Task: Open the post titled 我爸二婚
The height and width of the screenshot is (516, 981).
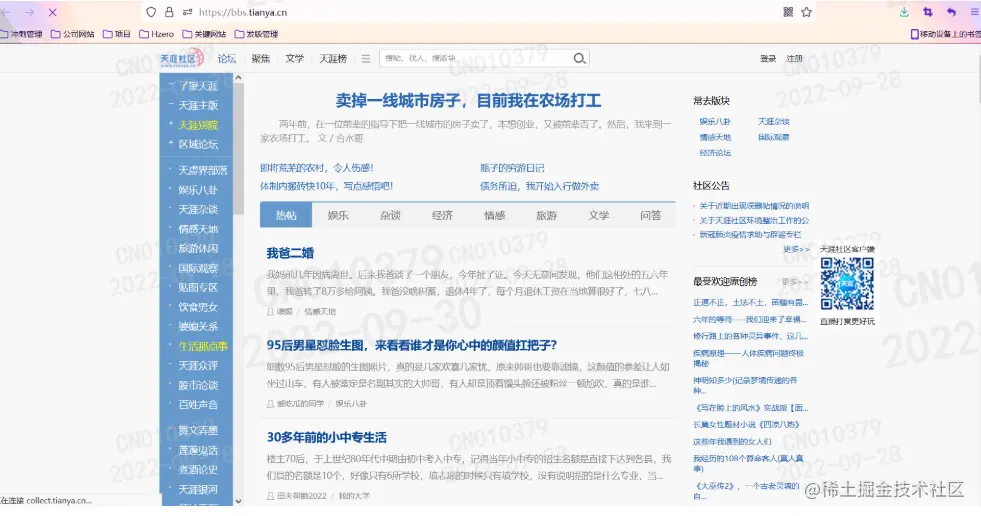Action: click(290, 253)
